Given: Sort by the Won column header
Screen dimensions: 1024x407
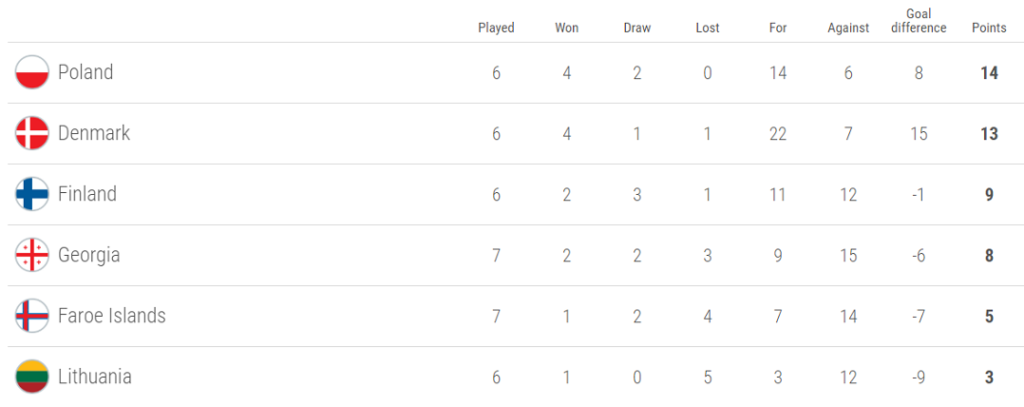Looking at the screenshot, I should tap(567, 28).
